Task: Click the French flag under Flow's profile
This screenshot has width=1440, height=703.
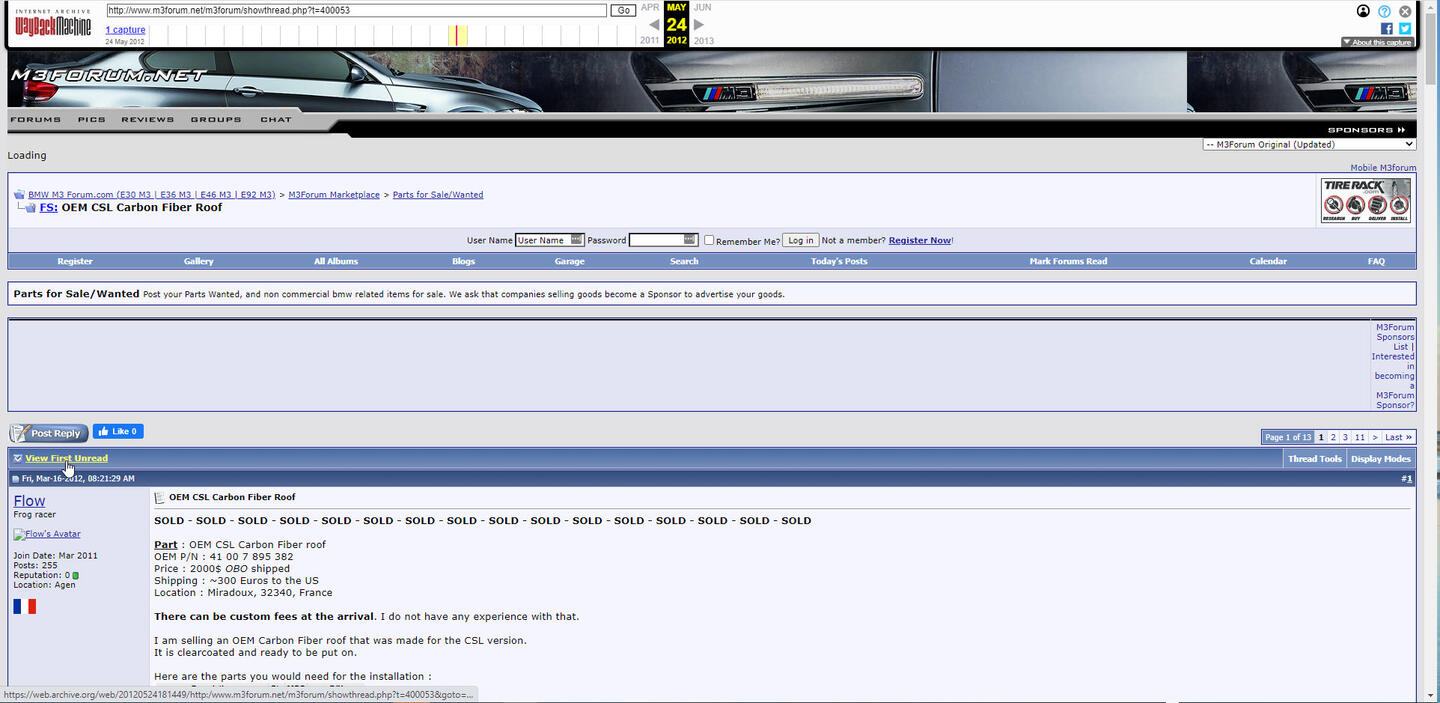Action: tap(25, 606)
